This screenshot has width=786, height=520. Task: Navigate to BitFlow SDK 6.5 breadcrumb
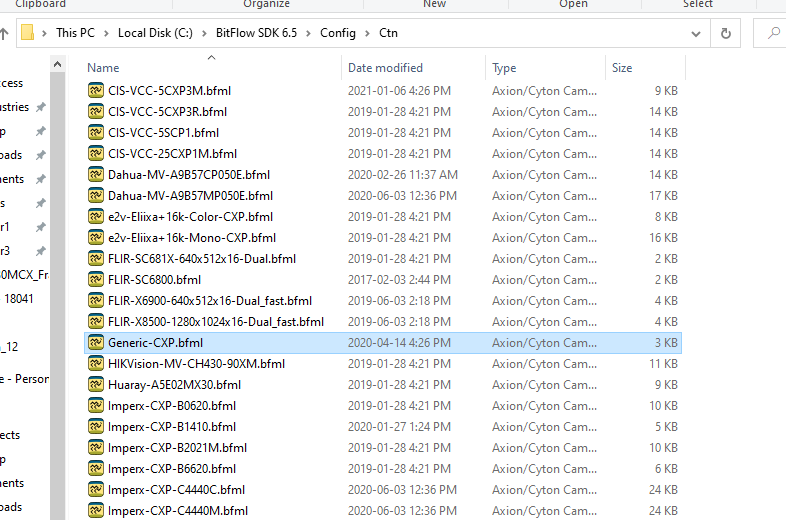coord(256,33)
